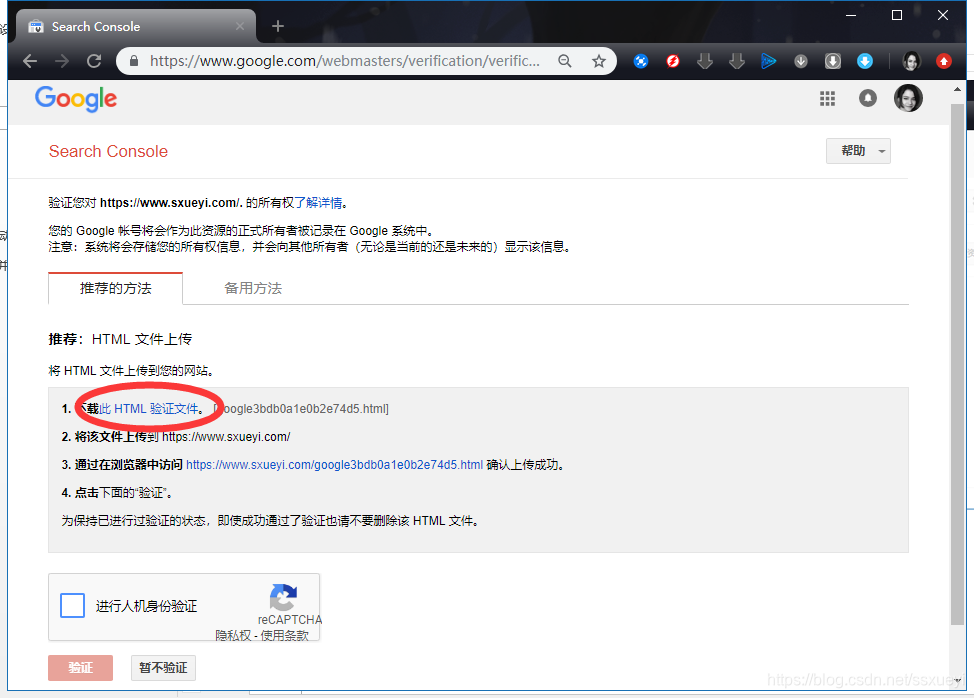Click the blue play-arrow extension icon
974x698 pixels.
tap(768, 61)
